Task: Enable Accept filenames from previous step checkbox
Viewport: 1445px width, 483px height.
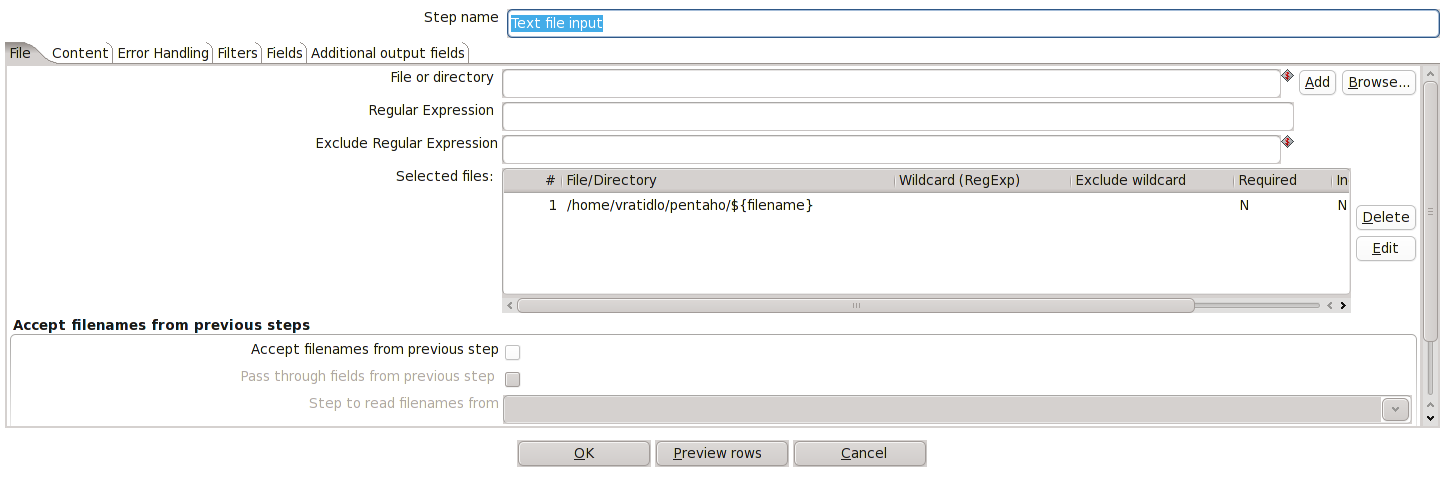Action: point(512,351)
